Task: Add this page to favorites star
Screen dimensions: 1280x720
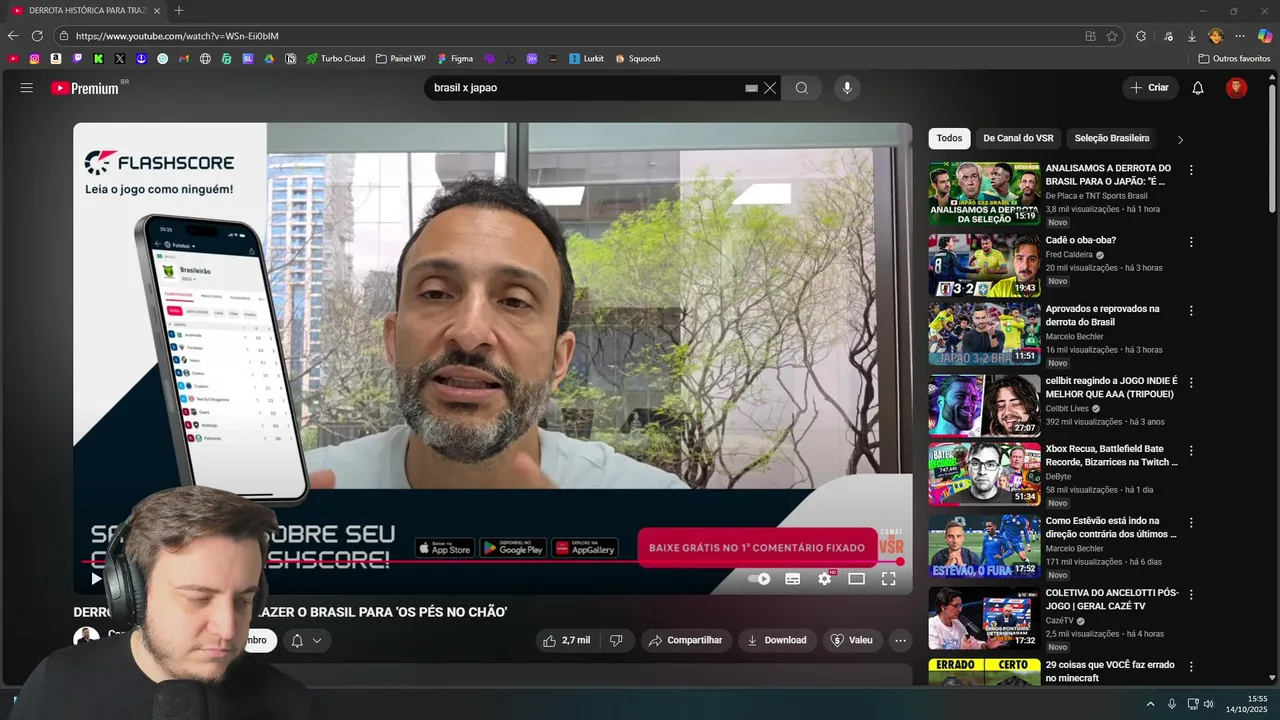Action: [1112, 36]
